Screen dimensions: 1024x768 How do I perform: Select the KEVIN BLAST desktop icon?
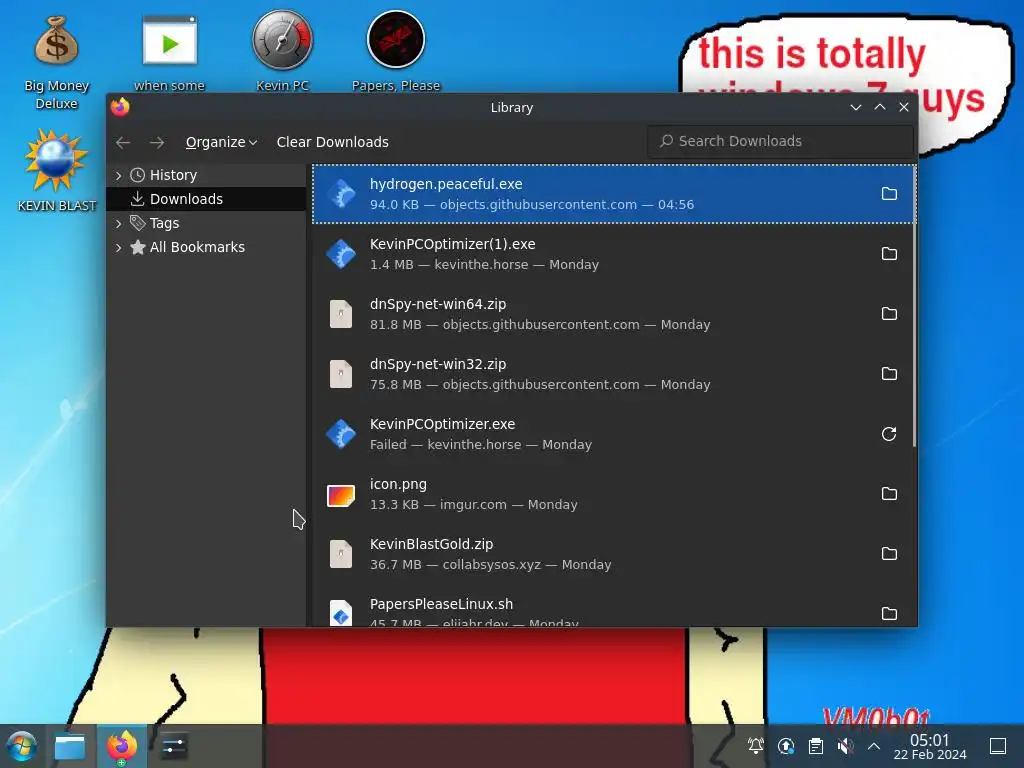click(56, 170)
